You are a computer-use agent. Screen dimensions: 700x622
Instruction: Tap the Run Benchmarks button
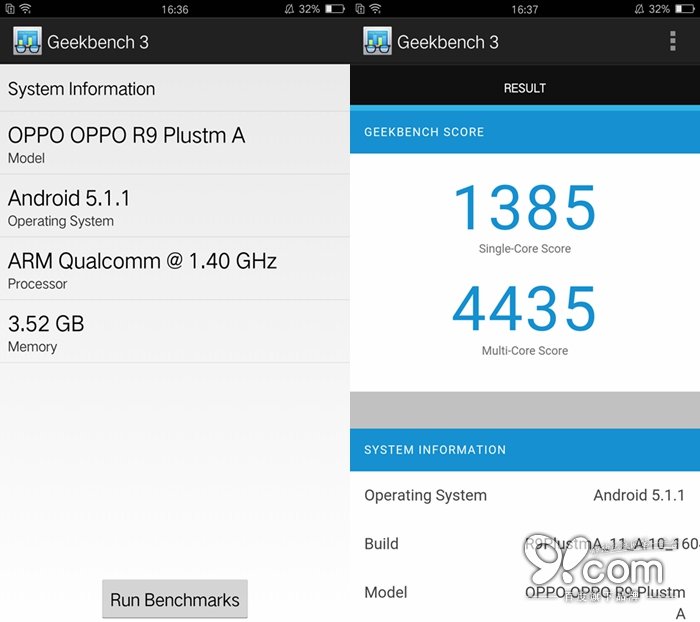175,599
